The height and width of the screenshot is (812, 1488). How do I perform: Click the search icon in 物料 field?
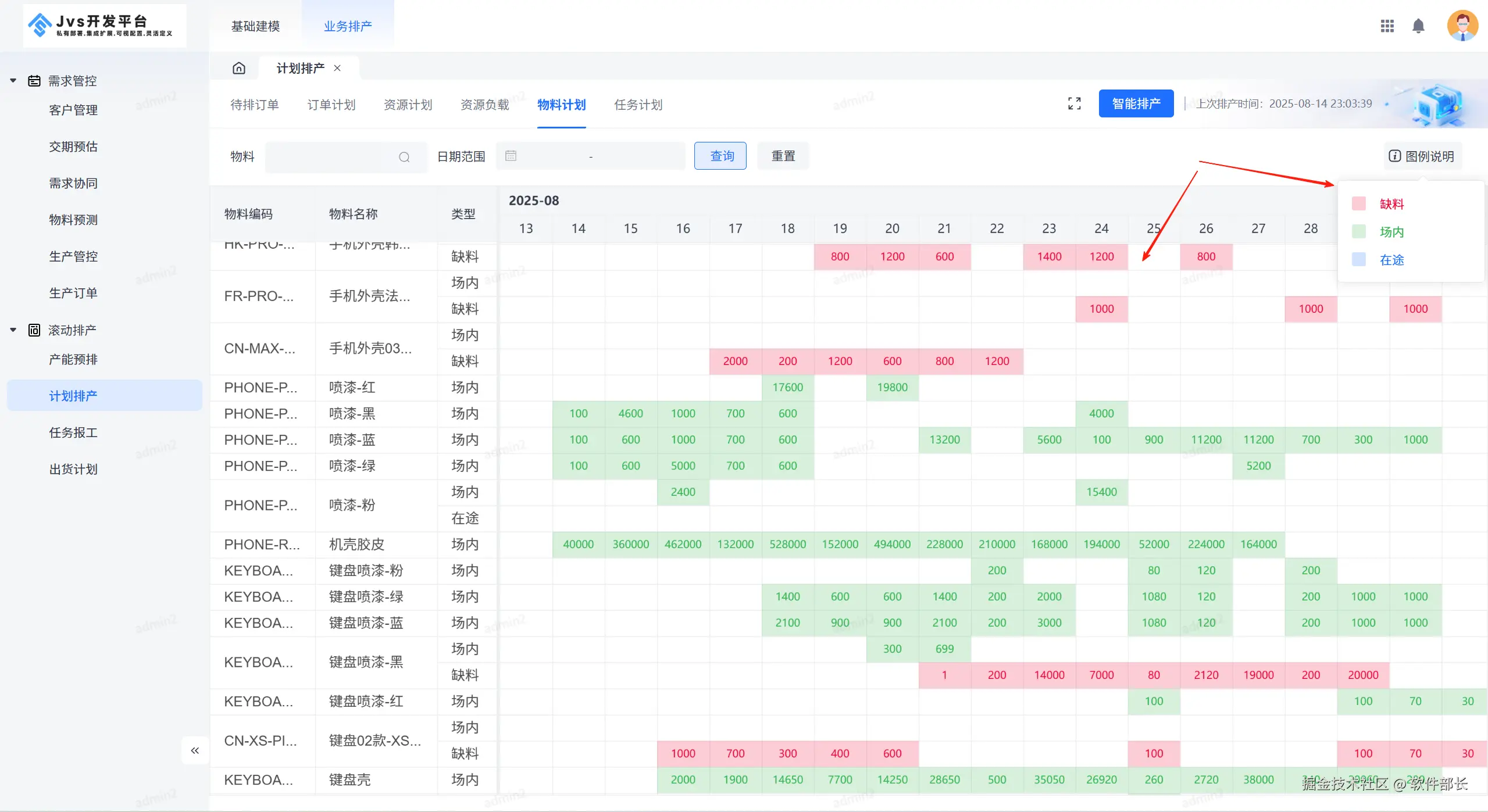[404, 157]
